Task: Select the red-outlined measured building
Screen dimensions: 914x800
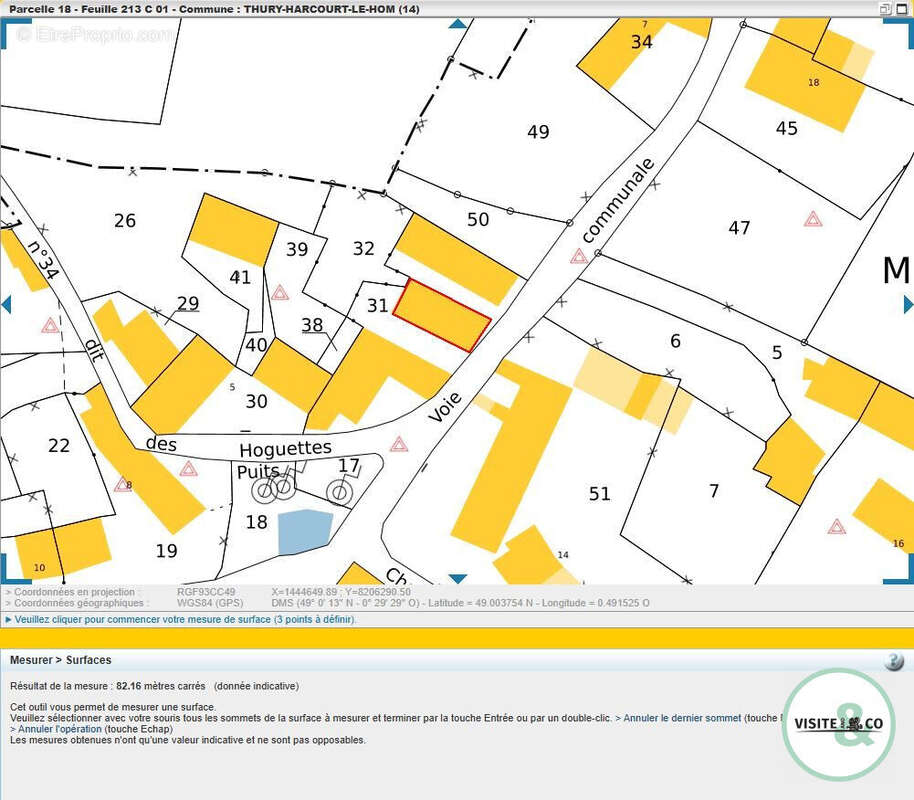Action: pyautogui.click(x=441, y=315)
